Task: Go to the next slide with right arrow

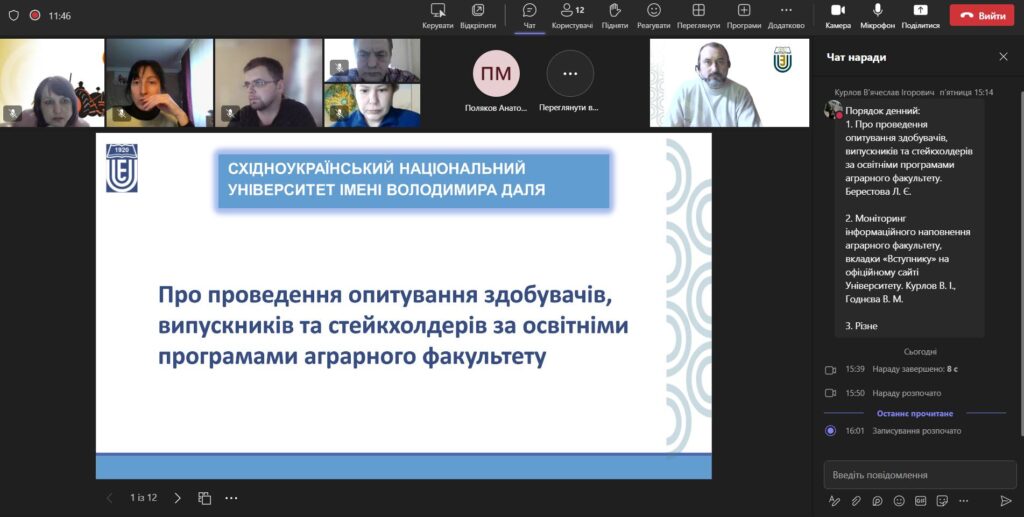Action: [178, 498]
